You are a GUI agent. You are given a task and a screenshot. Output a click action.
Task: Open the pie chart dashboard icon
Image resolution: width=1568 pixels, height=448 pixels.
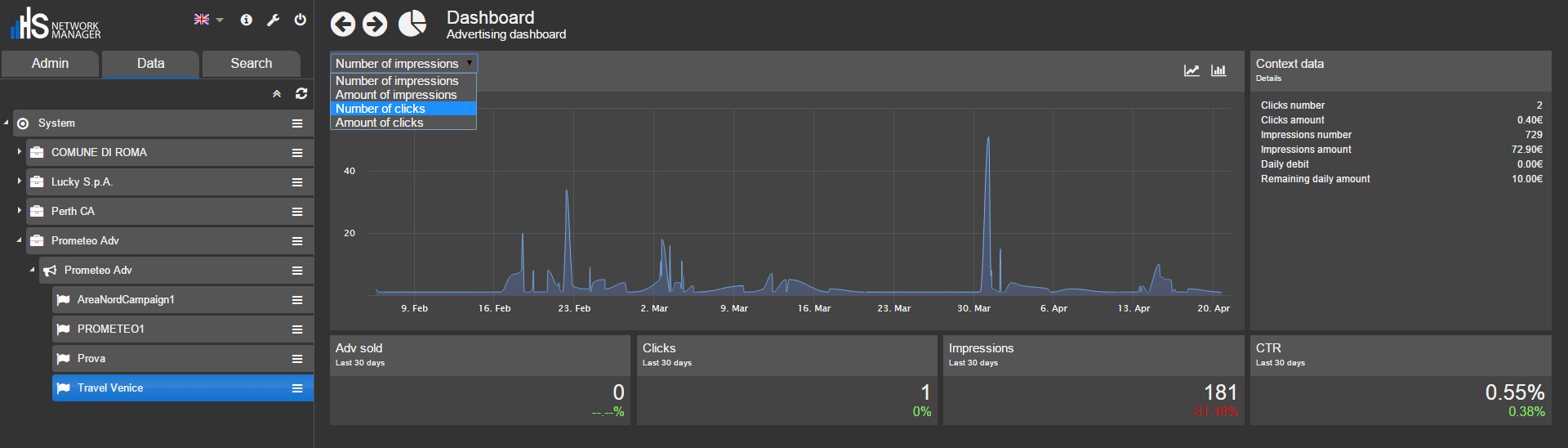pyautogui.click(x=412, y=24)
